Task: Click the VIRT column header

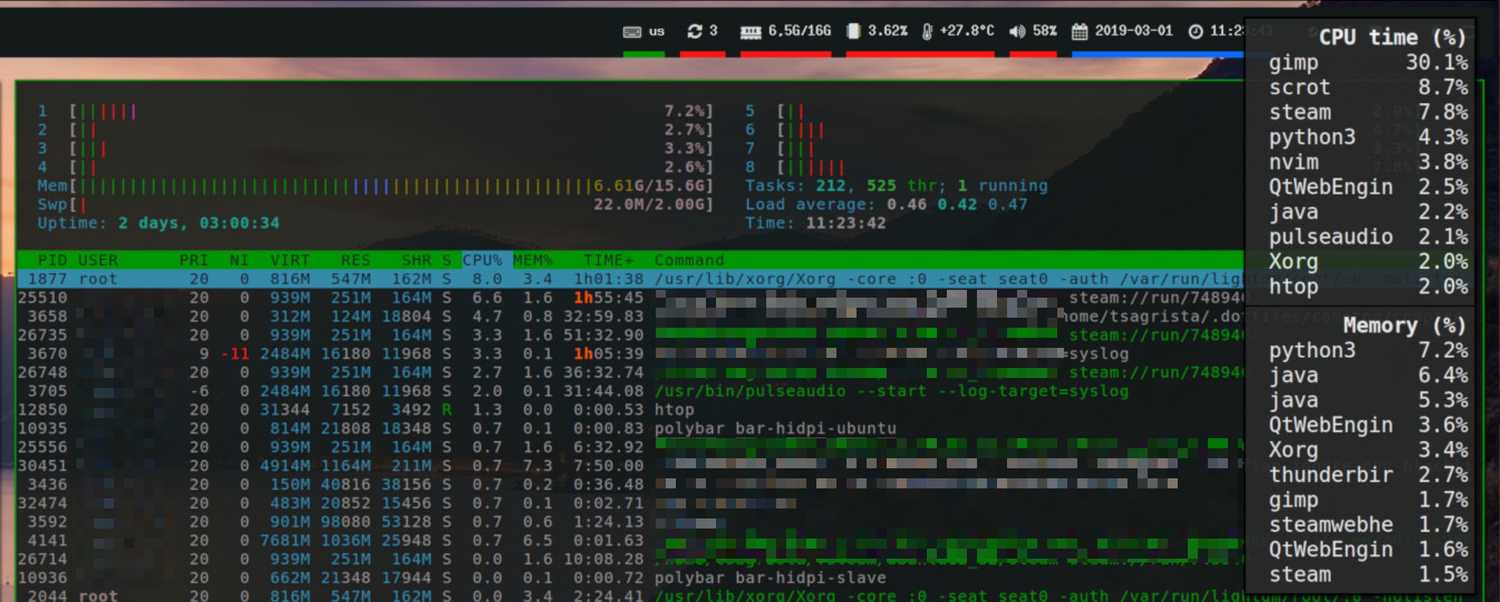Action: [x=290, y=260]
